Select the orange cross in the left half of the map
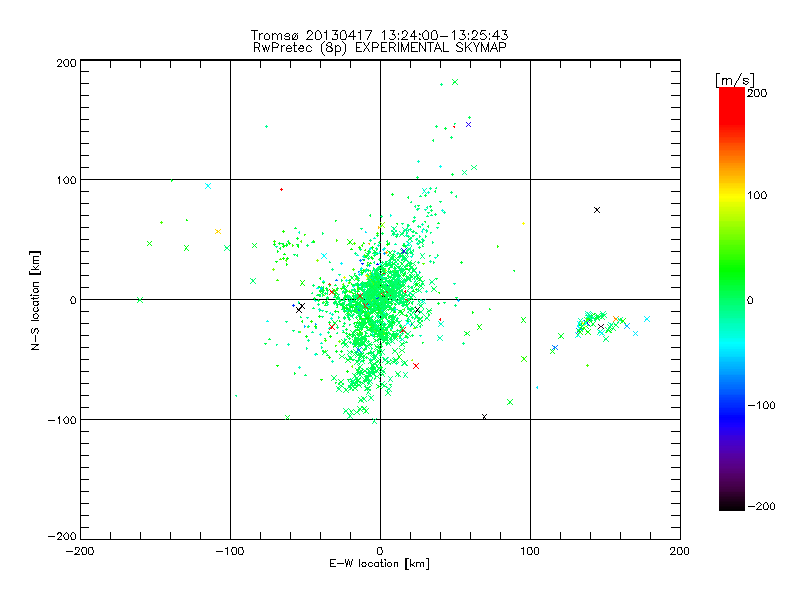Viewport: 800px width, 600px height. click(x=218, y=232)
